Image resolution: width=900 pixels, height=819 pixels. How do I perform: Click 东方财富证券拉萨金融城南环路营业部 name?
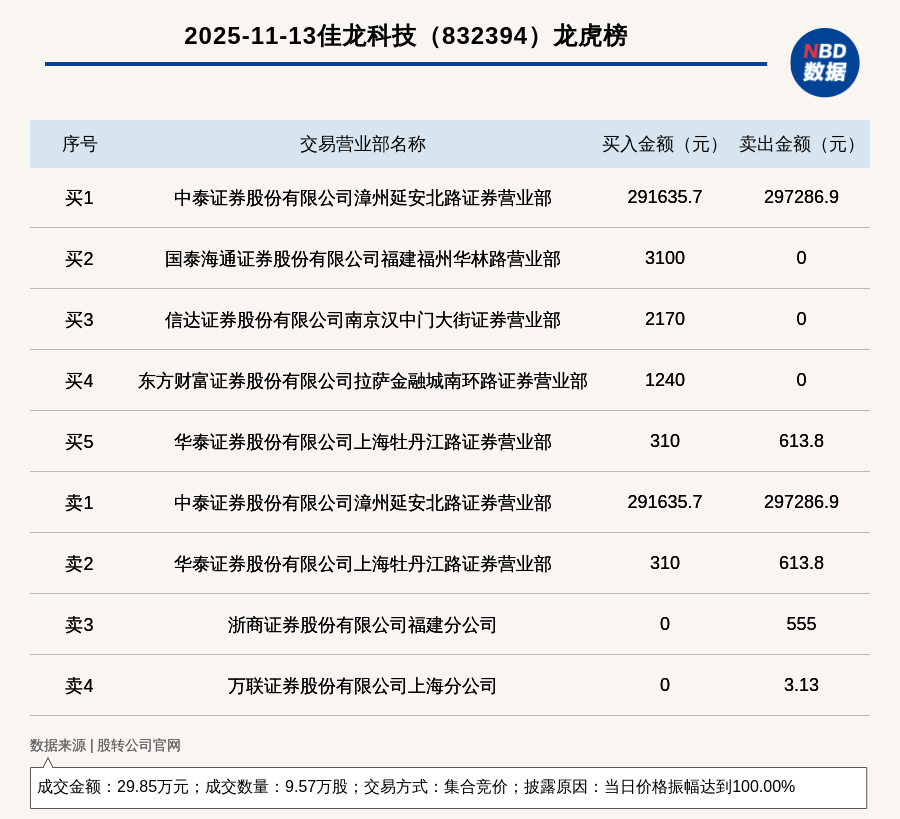click(362, 381)
